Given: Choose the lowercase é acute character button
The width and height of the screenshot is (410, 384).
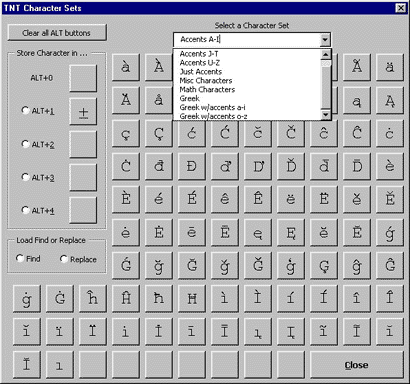Looking at the screenshot, I should click(x=159, y=199).
